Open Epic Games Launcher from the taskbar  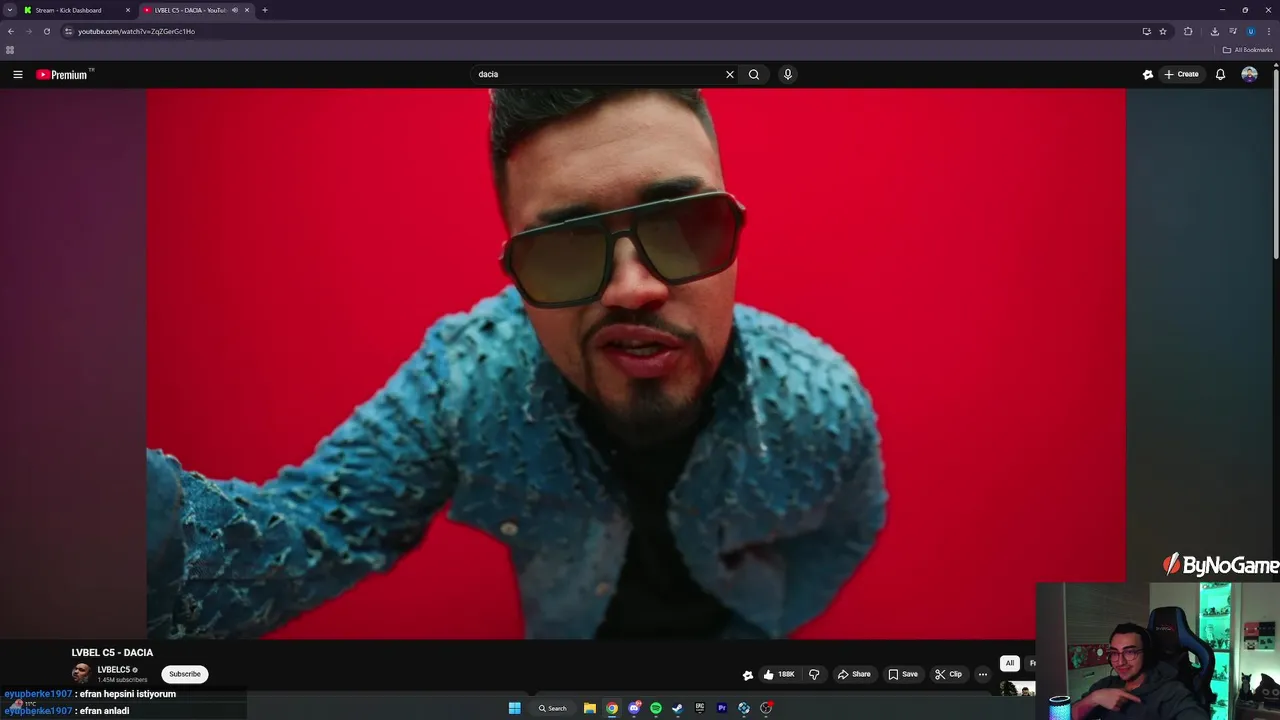tap(700, 708)
